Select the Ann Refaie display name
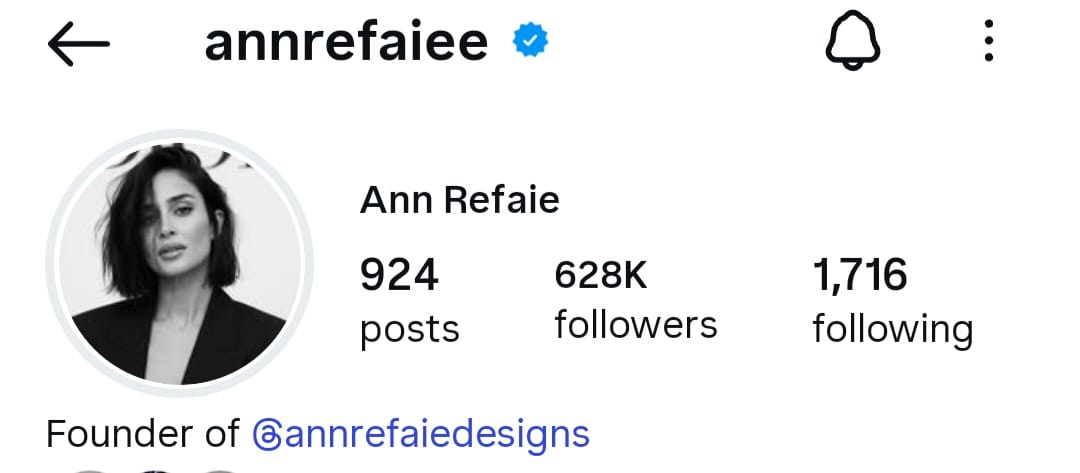1080x473 pixels. pyautogui.click(x=459, y=201)
